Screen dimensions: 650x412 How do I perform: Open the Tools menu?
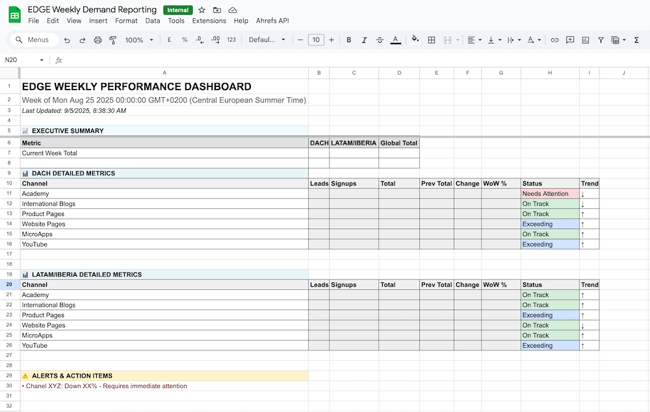176,21
